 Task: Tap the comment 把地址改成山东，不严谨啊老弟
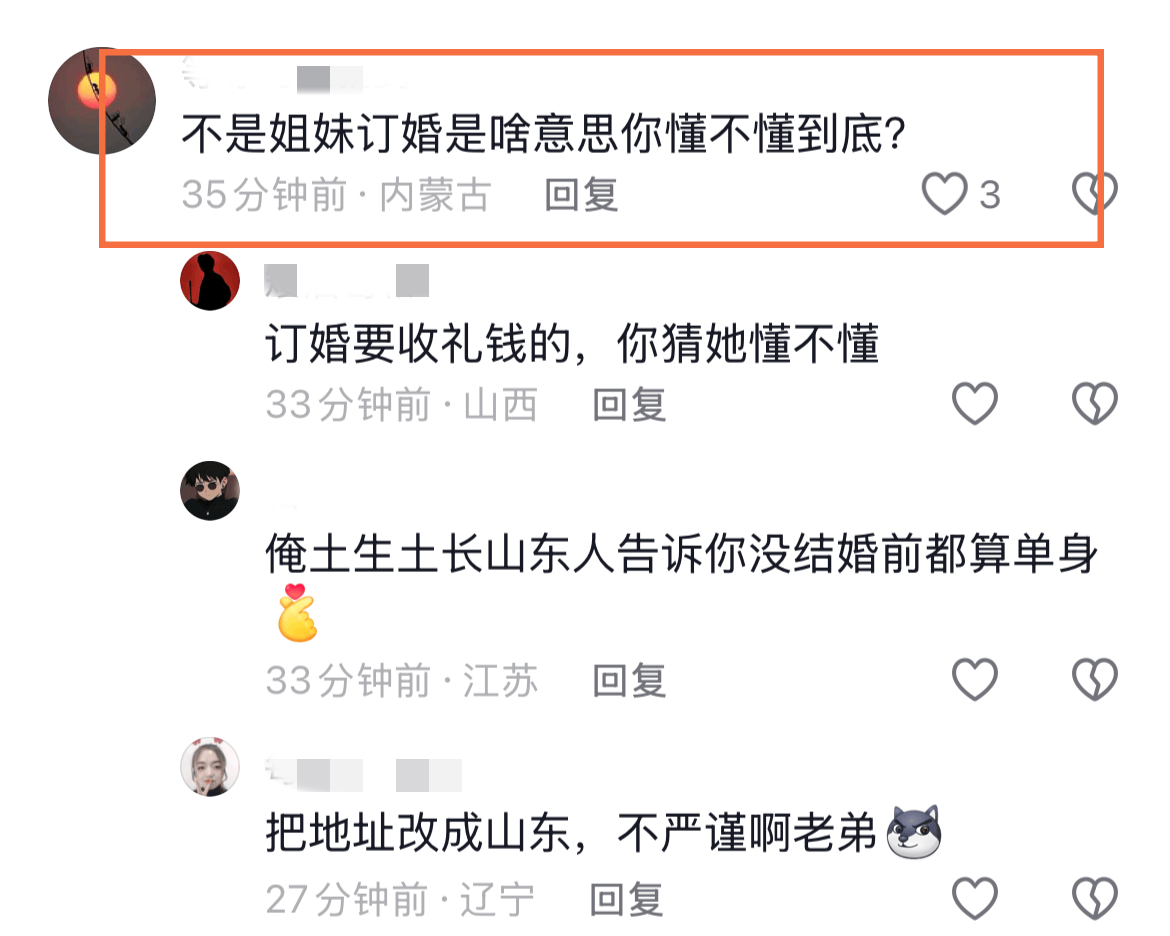pos(603,832)
